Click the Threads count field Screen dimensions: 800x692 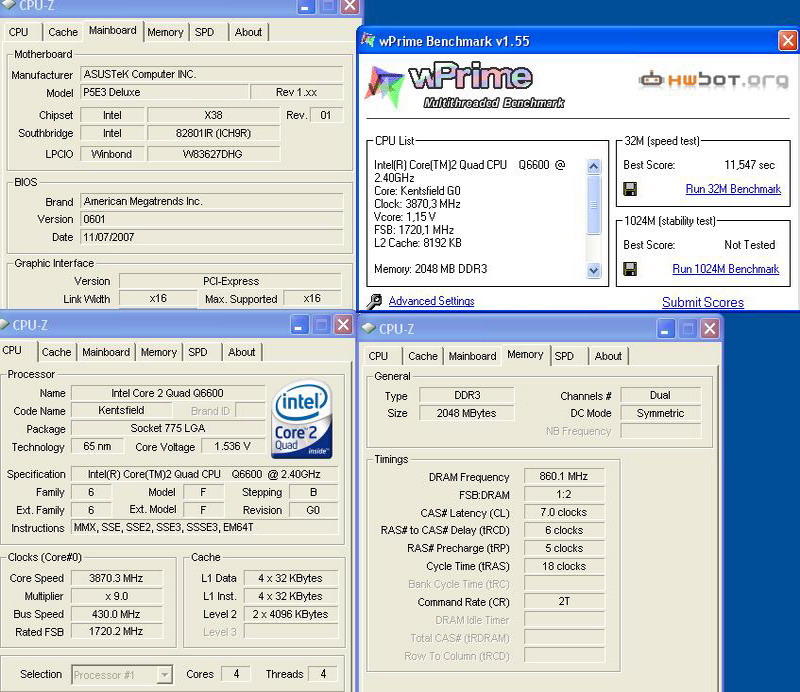323,674
